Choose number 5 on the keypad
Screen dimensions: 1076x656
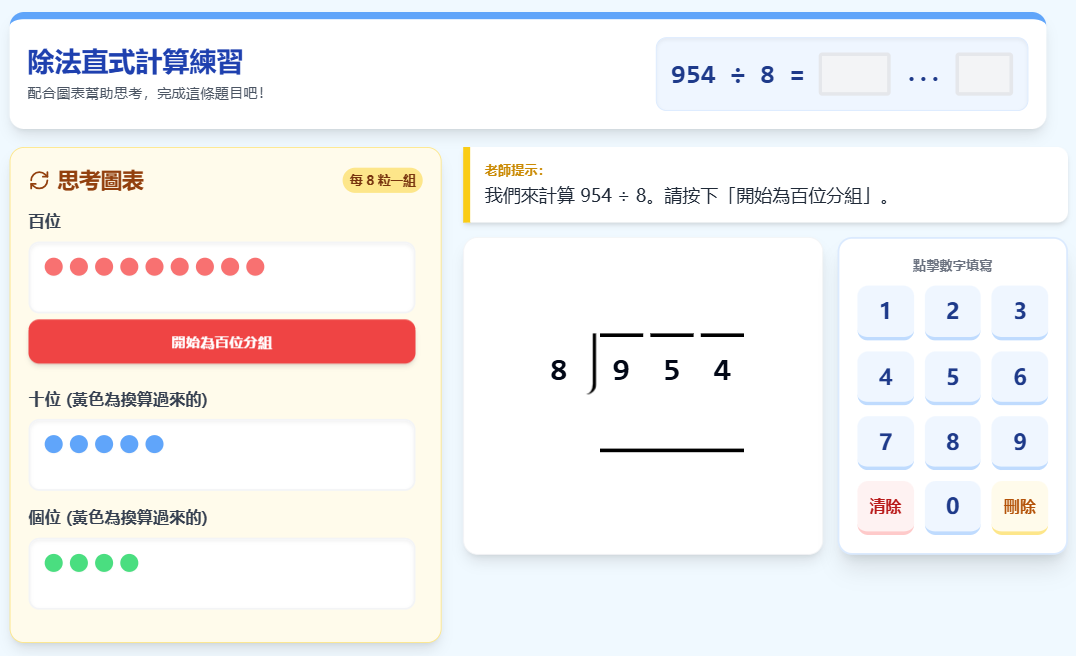[x=952, y=377]
